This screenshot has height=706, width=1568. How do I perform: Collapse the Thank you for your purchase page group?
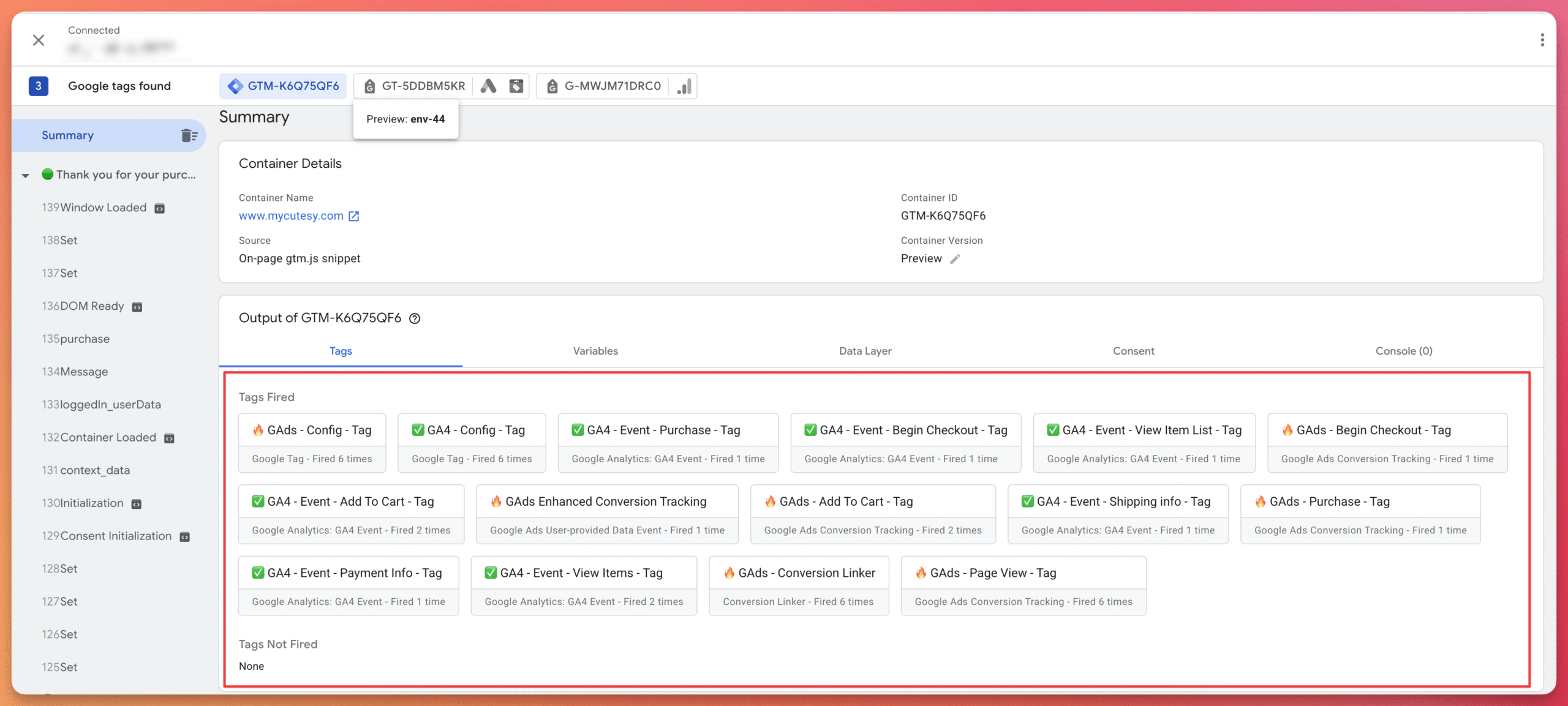pyautogui.click(x=26, y=176)
